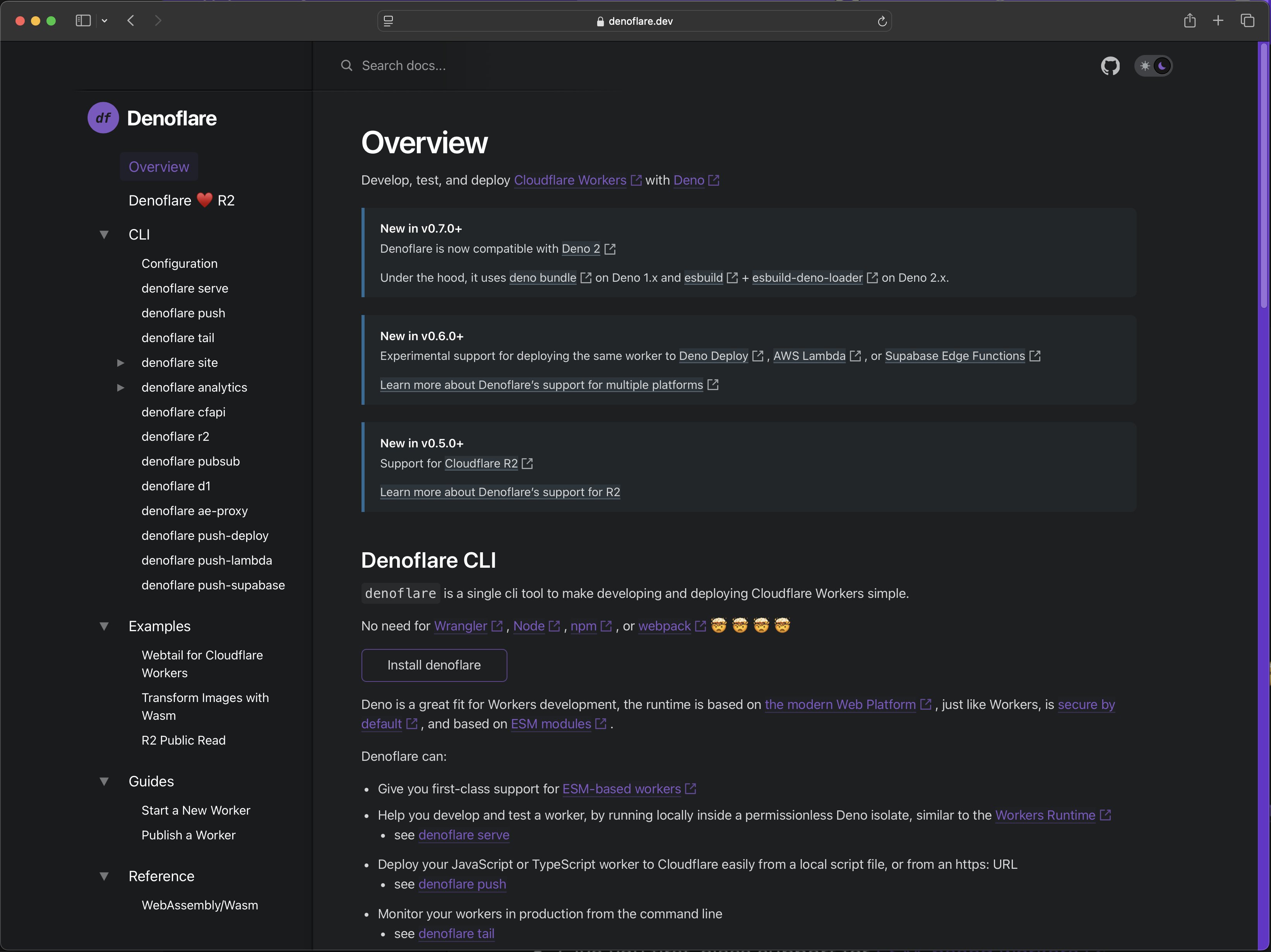Click the Install denoflare button
The height and width of the screenshot is (952, 1271).
434,665
